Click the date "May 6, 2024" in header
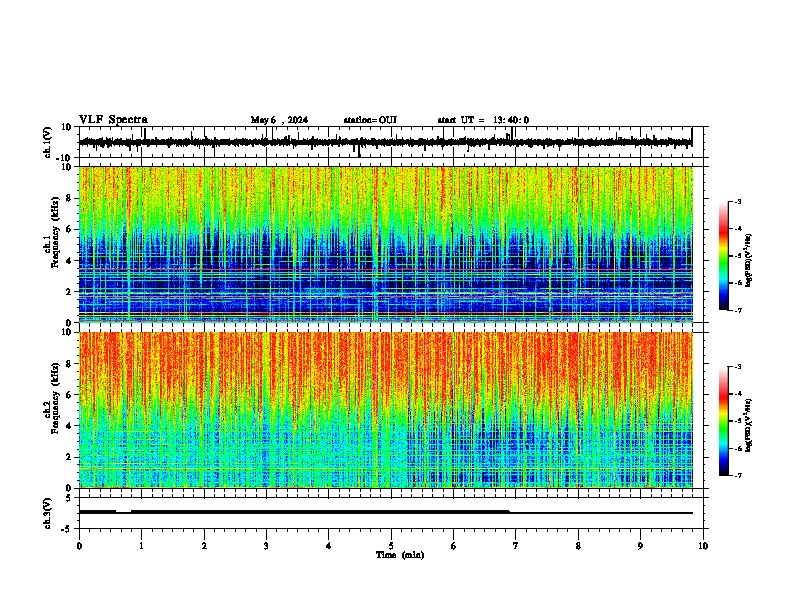Screen dimensions: 792x612 tap(279, 120)
